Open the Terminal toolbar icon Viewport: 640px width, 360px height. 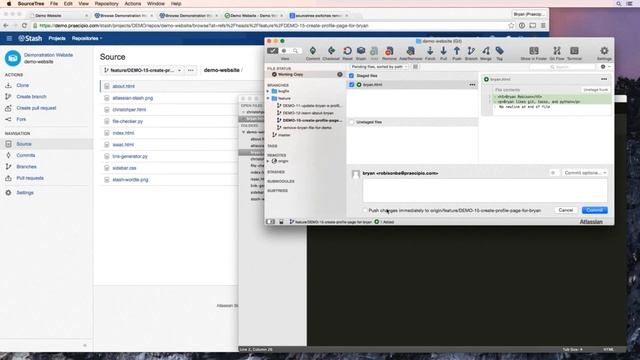coord(574,51)
